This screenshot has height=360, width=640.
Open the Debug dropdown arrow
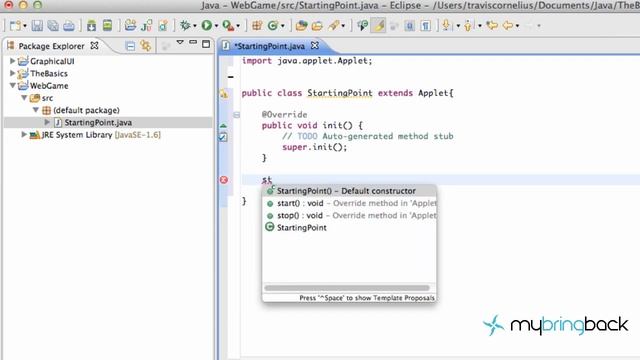[x=195, y=26]
